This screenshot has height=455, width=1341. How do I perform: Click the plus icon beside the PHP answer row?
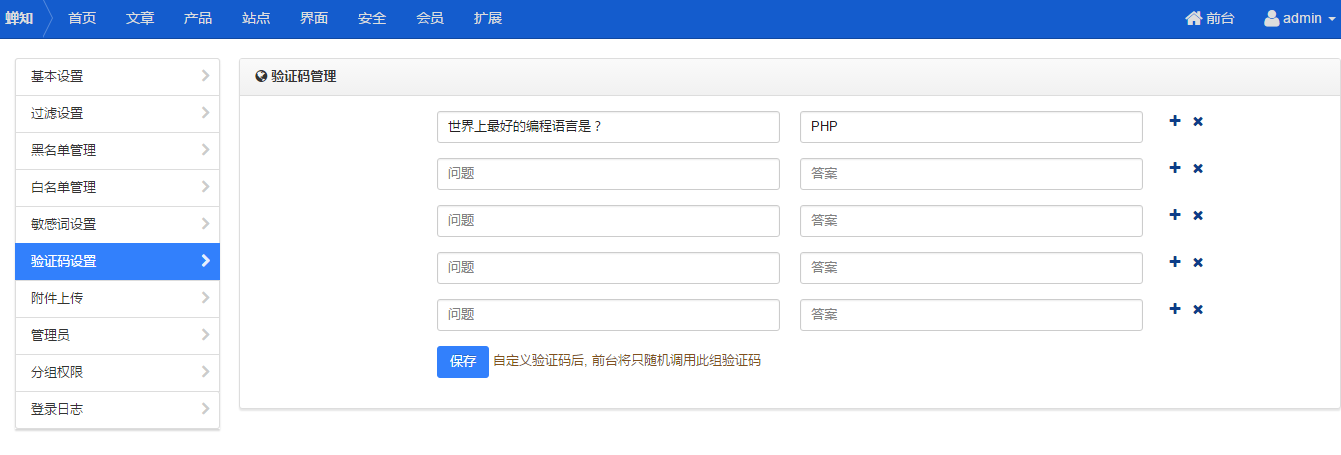click(x=1175, y=121)
